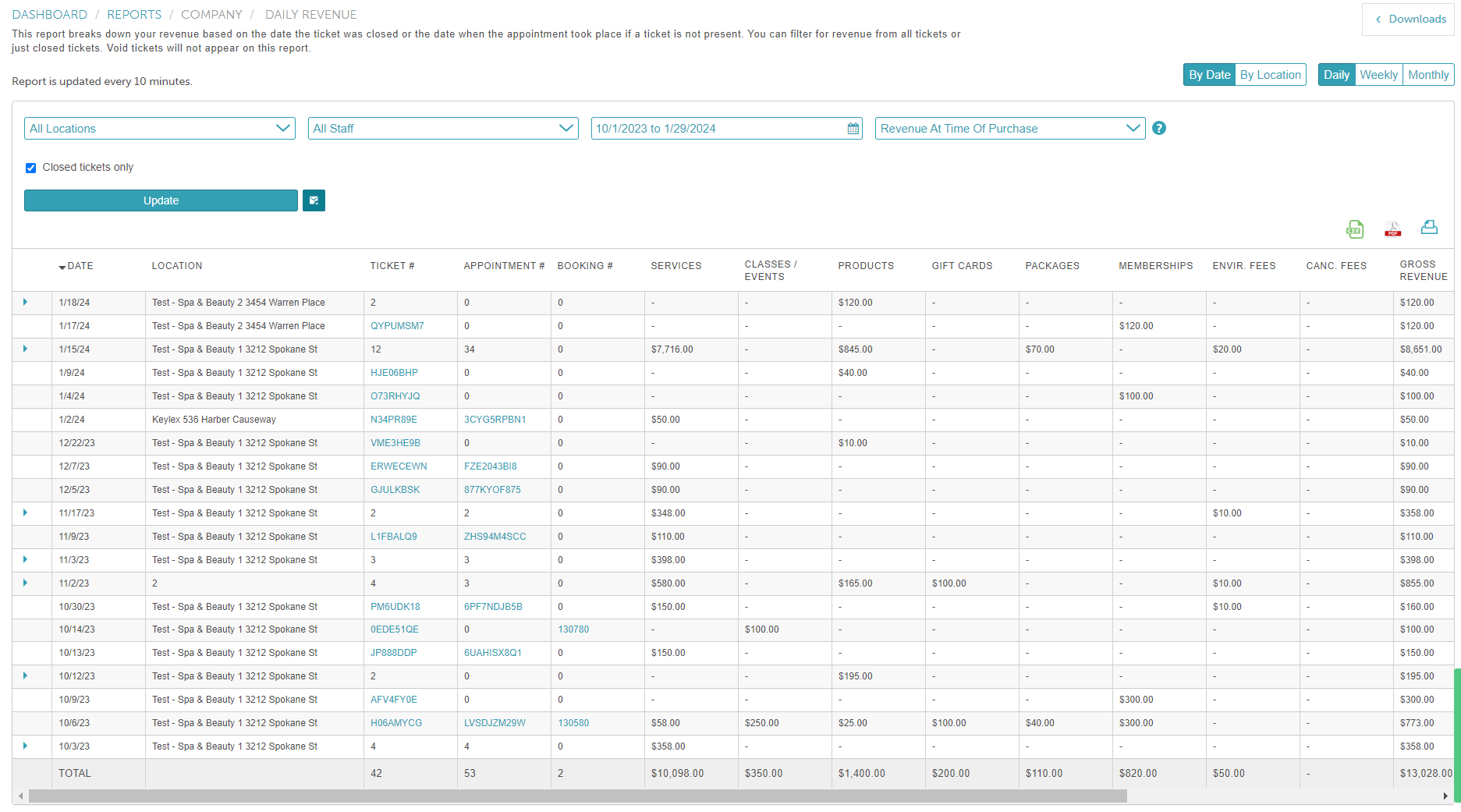The image size is (1461, 812).
Task: Open booking 130580
Action: 573,723
